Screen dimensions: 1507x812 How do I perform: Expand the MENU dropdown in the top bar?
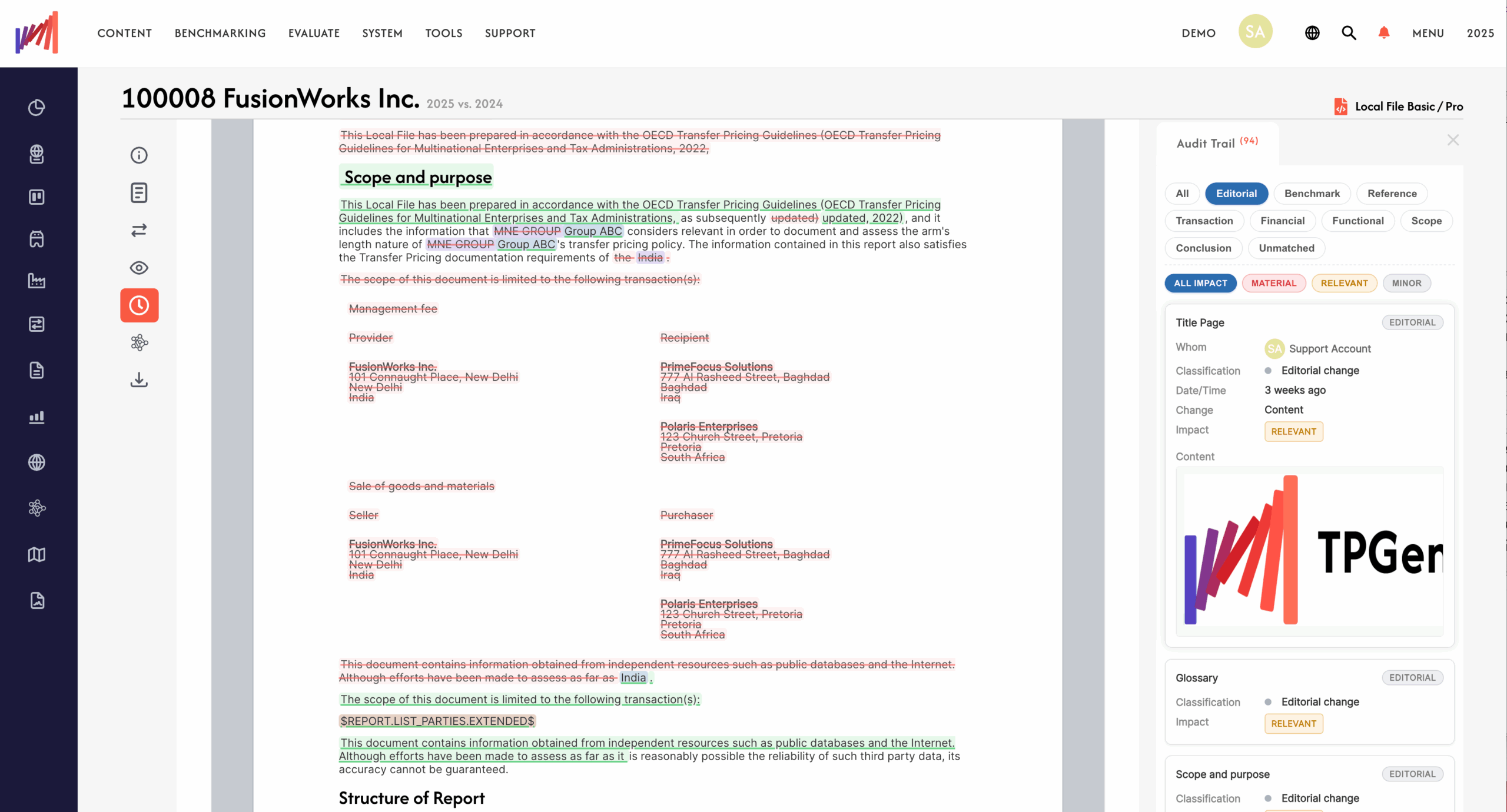[x=1428, y=34]
